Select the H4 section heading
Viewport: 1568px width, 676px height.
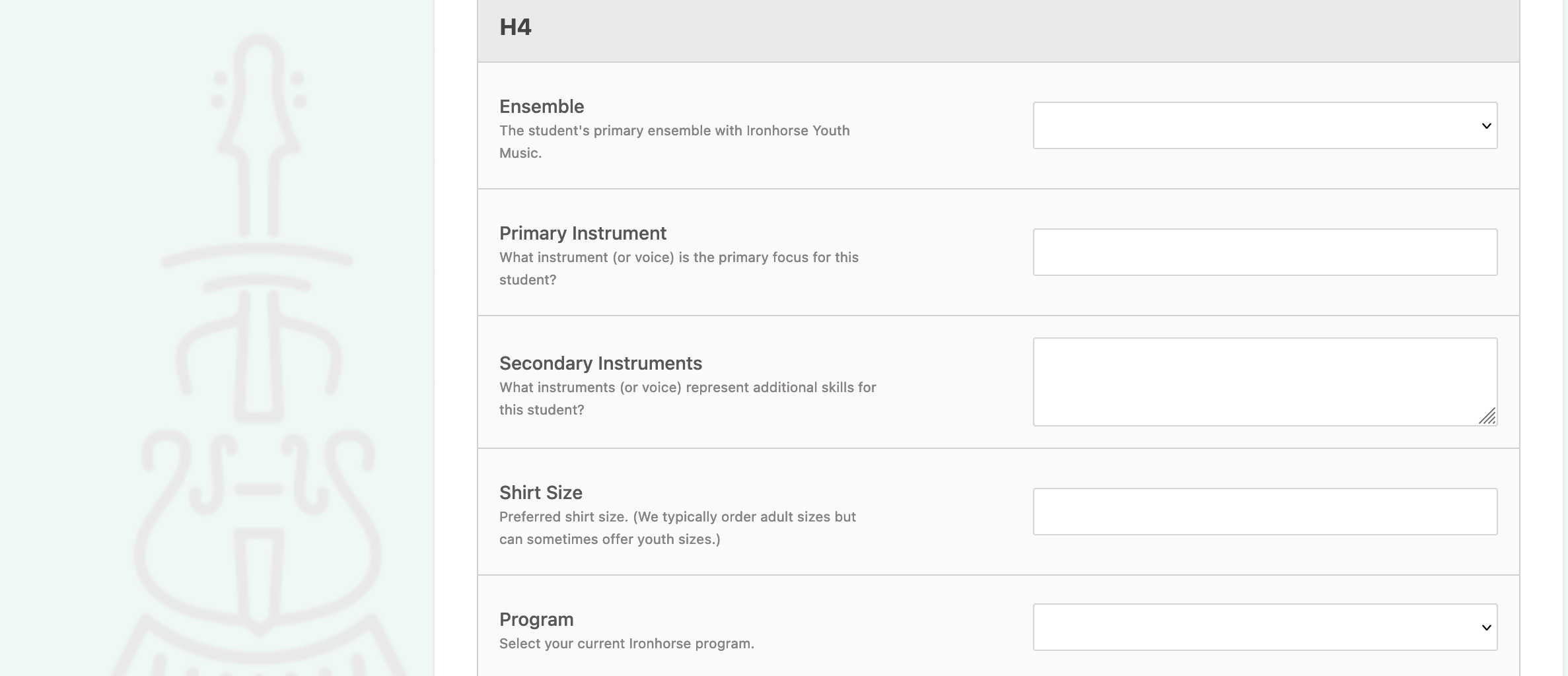click(x=515, y=27)
